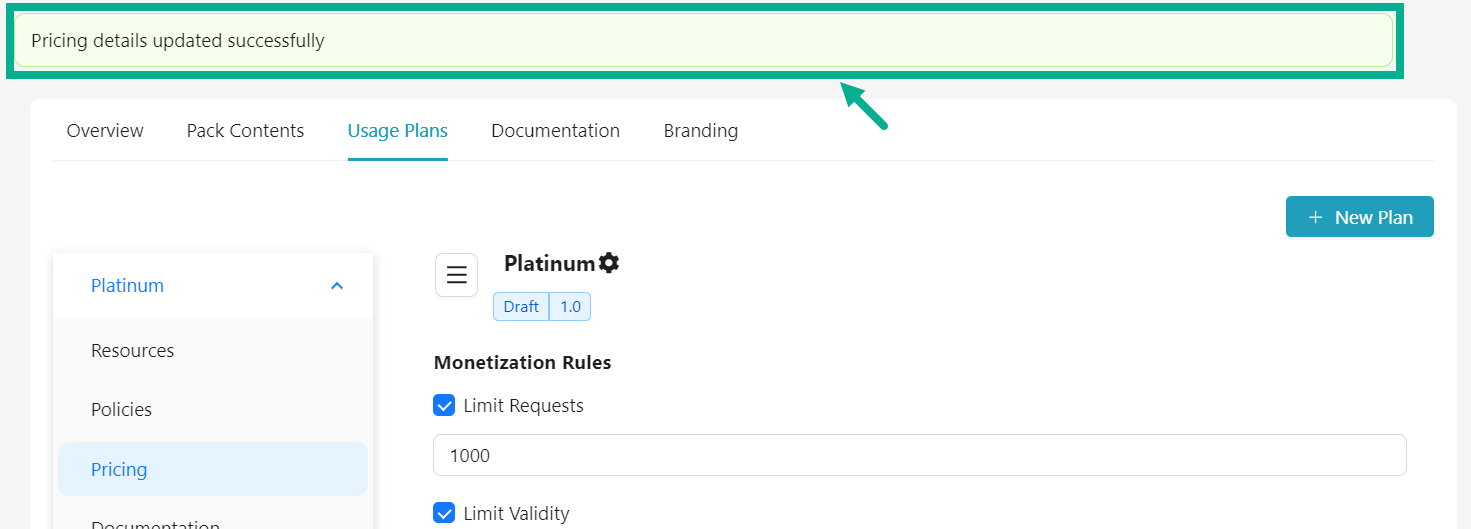The width and height of the screenshot is (1471, 529).
Task: Click the plus icon on New Plan
Action: point(1315,217)
